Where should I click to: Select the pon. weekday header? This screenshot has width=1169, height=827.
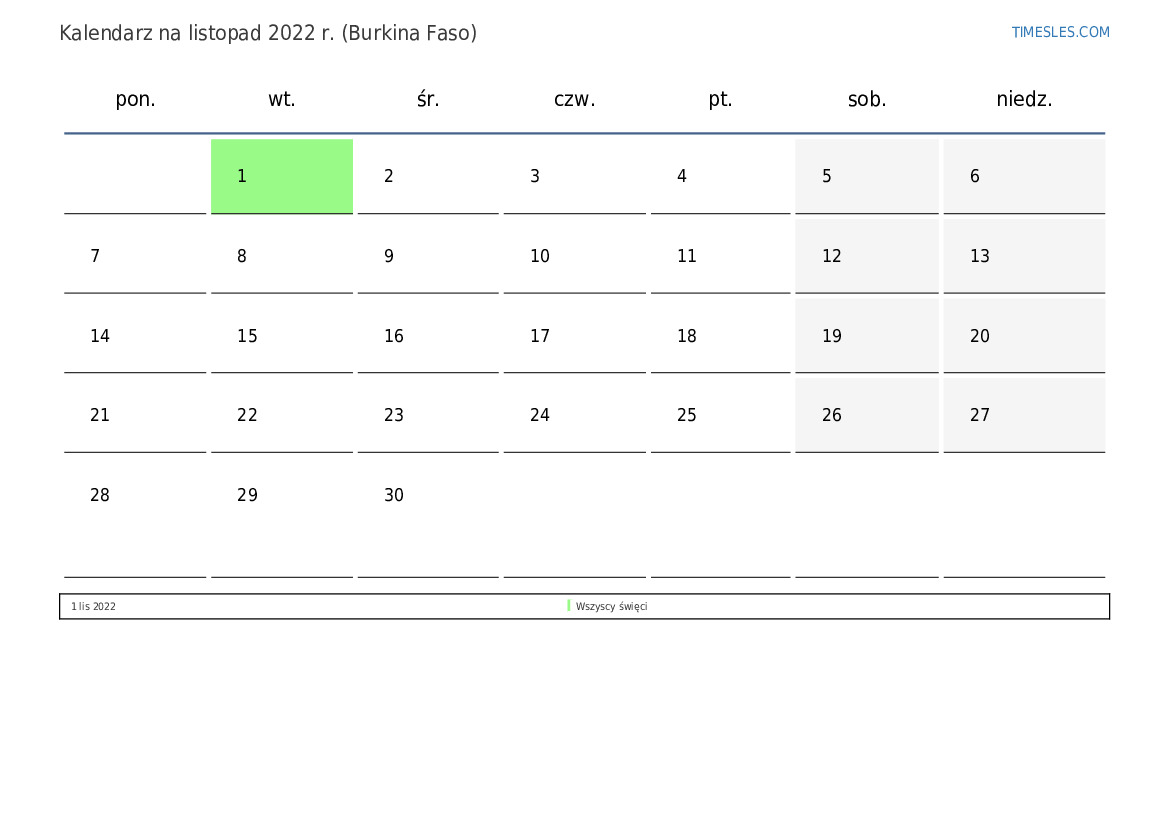[x=135, y=99]
